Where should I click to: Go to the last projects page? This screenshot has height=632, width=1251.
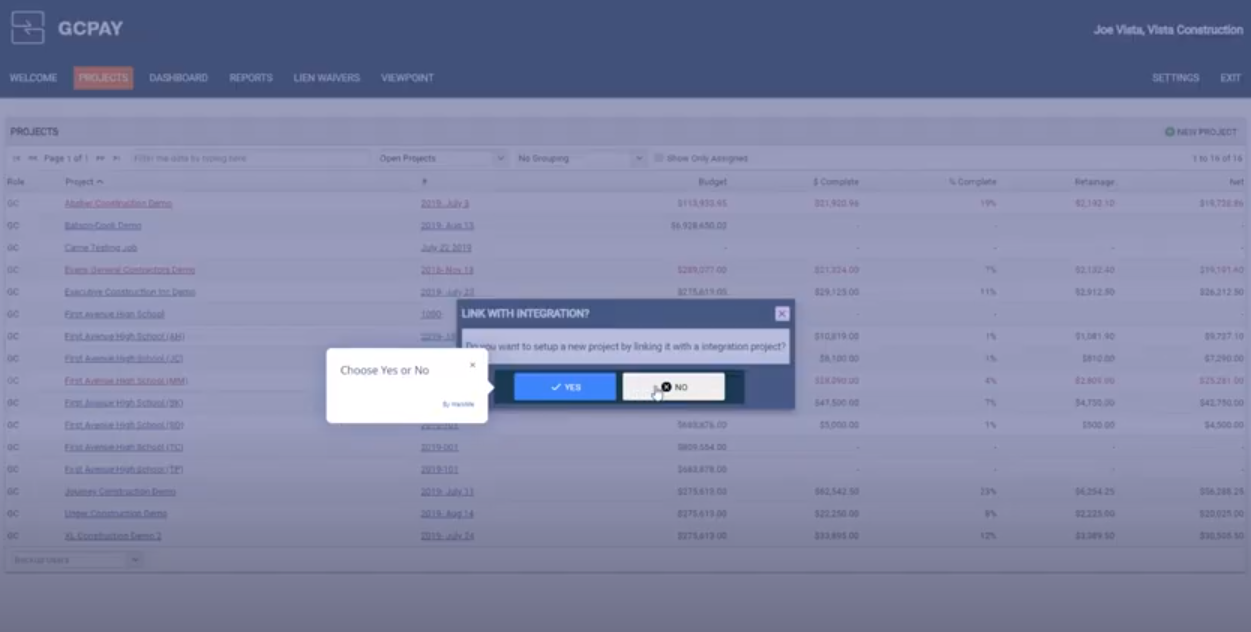(x=116, y=158)
